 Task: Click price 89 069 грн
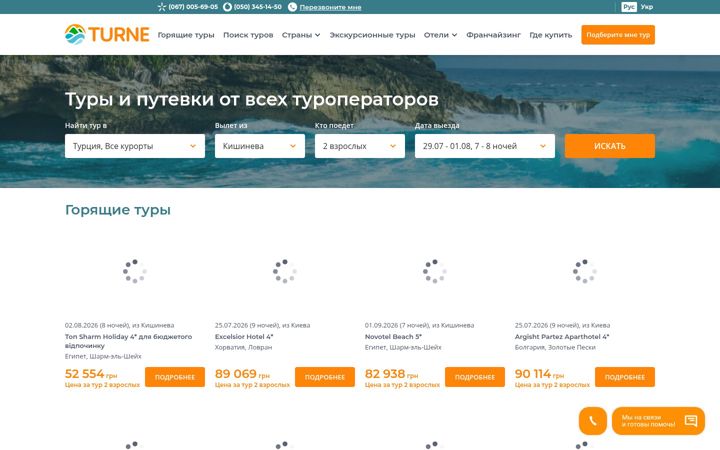(x=242, y=374)
